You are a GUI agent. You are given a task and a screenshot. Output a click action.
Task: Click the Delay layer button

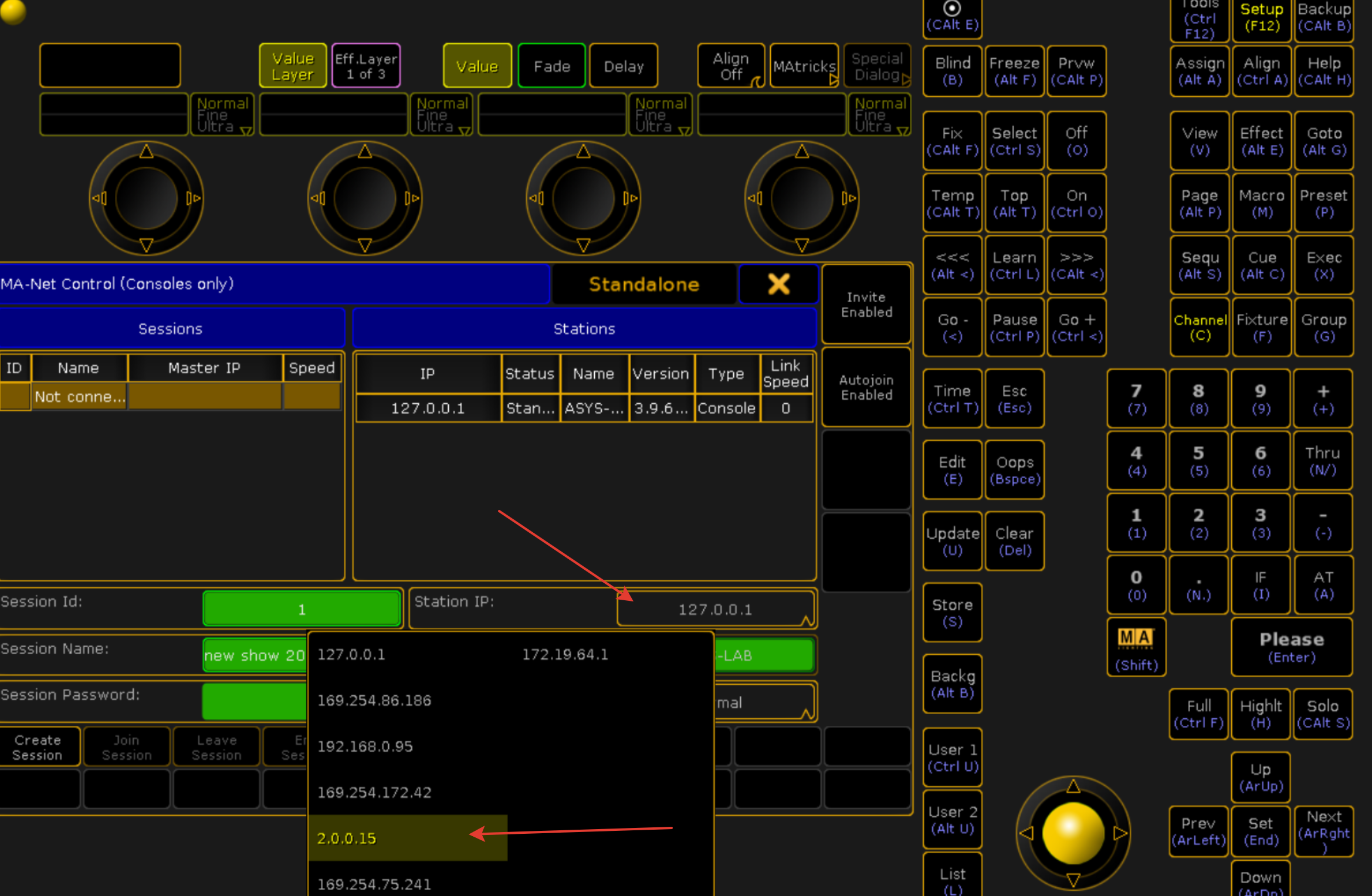click(x=624, y=66)
